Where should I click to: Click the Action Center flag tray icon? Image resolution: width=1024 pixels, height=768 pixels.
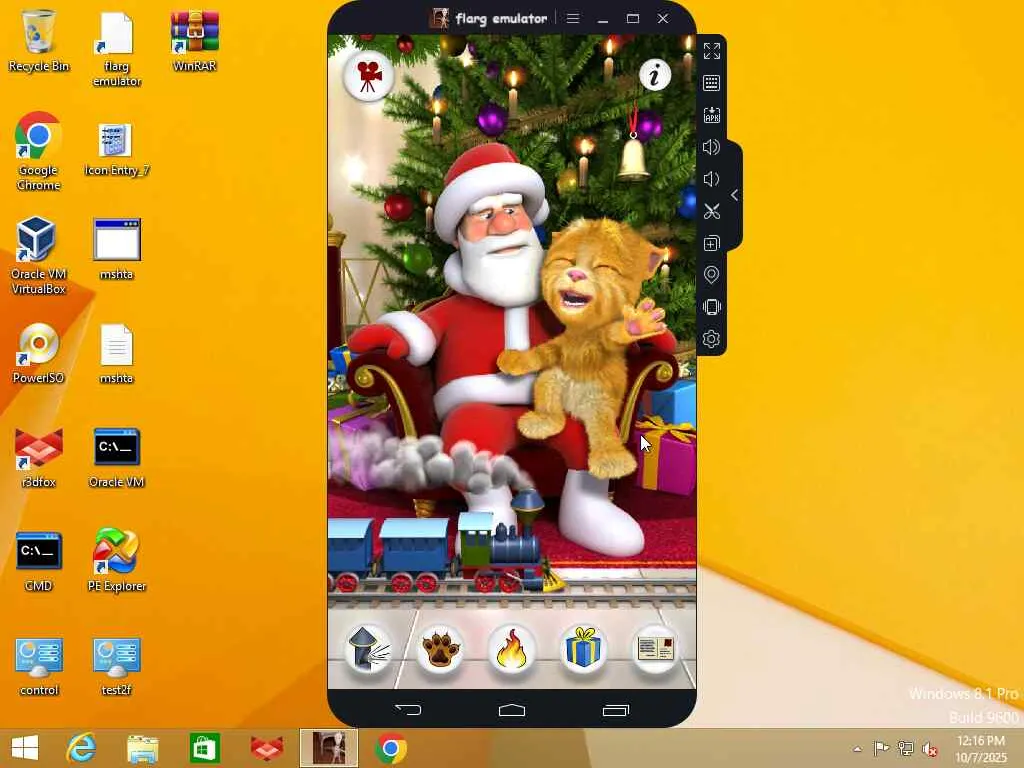(881, 748)
